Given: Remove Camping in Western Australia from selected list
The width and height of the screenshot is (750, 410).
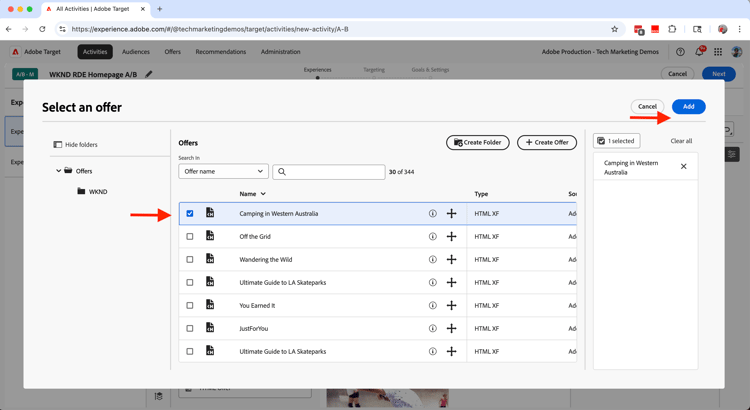Looking at the screenshot, I should (684, 167).
